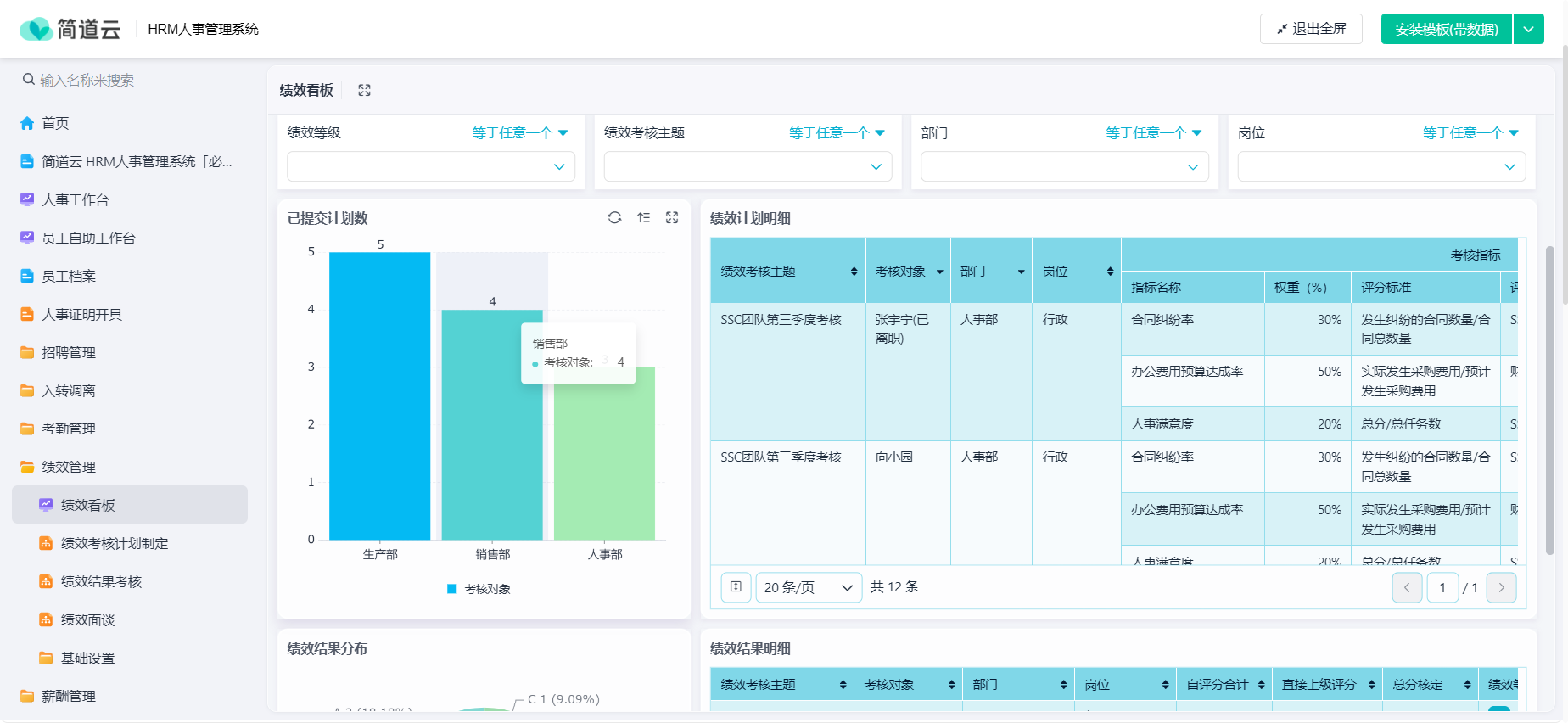
Task: Click the refresh icon on 已提交计划数 chart
Action: pos(614,218)
